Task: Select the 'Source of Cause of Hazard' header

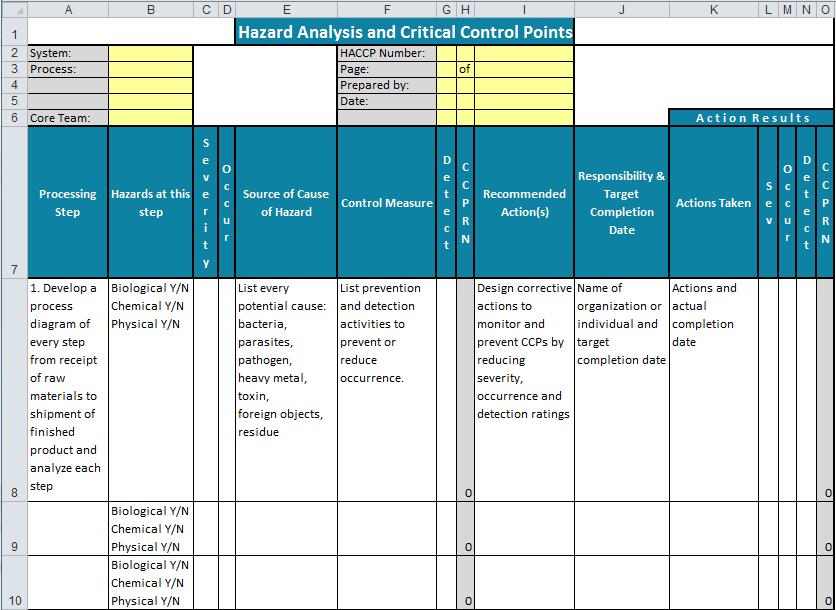Action: [x=286, y=203]
